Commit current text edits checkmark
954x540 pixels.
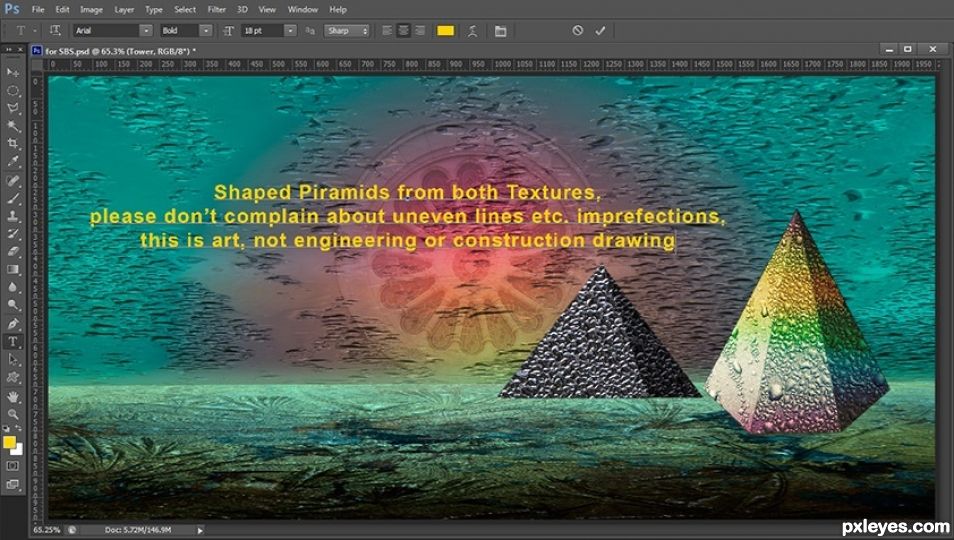(601, 30)
